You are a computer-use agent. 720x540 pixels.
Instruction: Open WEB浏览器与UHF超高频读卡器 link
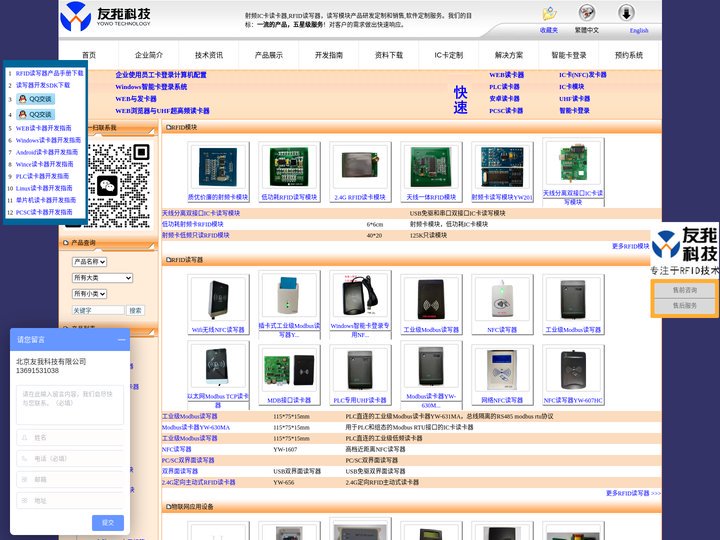pos(162,111)
